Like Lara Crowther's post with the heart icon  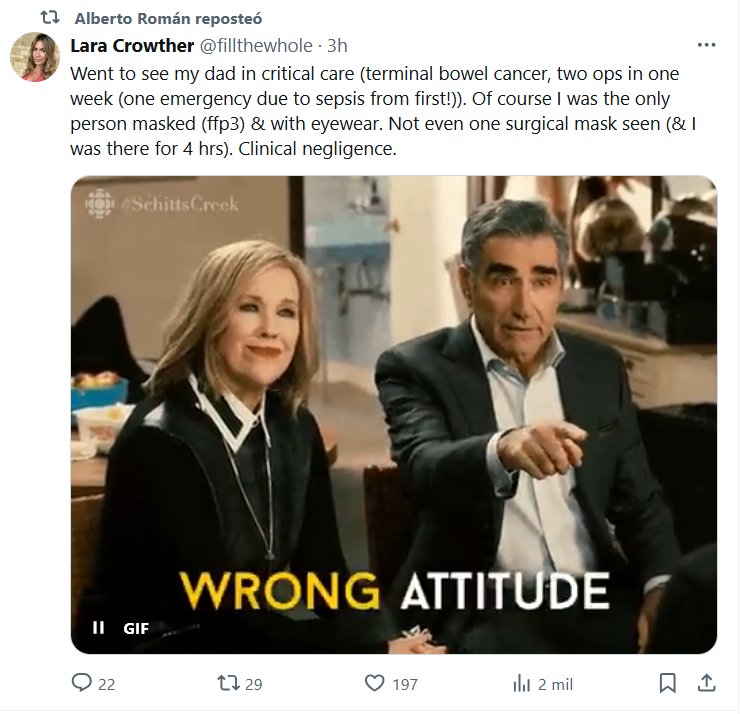click(375, 684)
